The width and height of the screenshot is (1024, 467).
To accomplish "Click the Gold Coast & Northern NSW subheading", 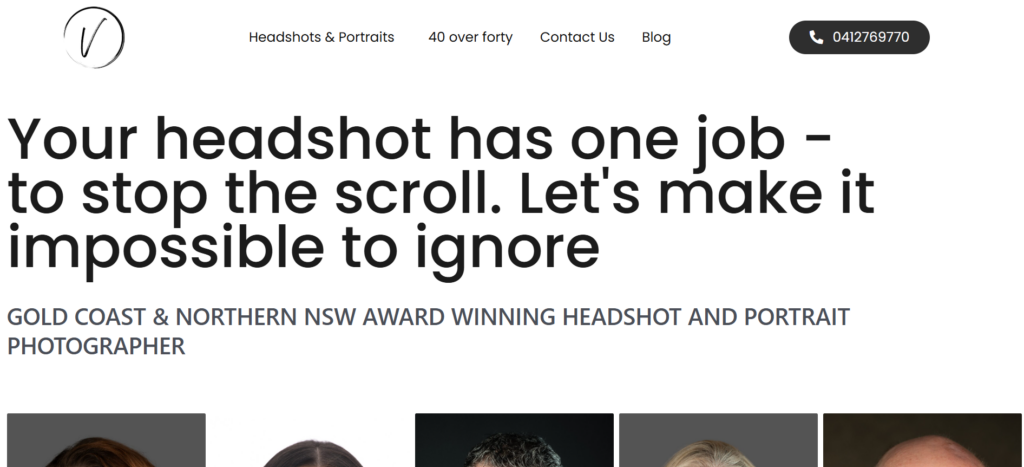I will pos(428,330).
